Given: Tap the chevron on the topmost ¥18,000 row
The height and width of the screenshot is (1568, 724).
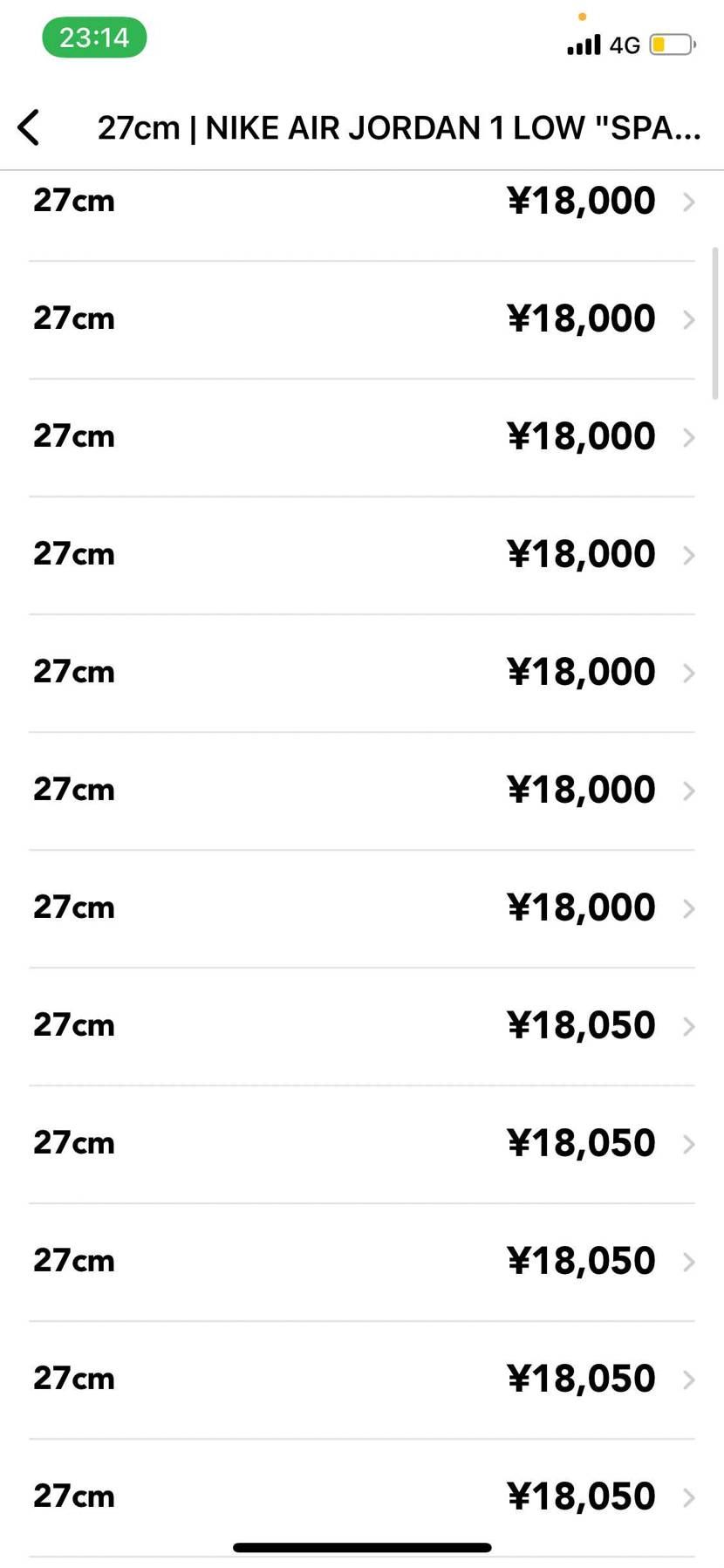Looking at the screenshot, I should point(688,202).
